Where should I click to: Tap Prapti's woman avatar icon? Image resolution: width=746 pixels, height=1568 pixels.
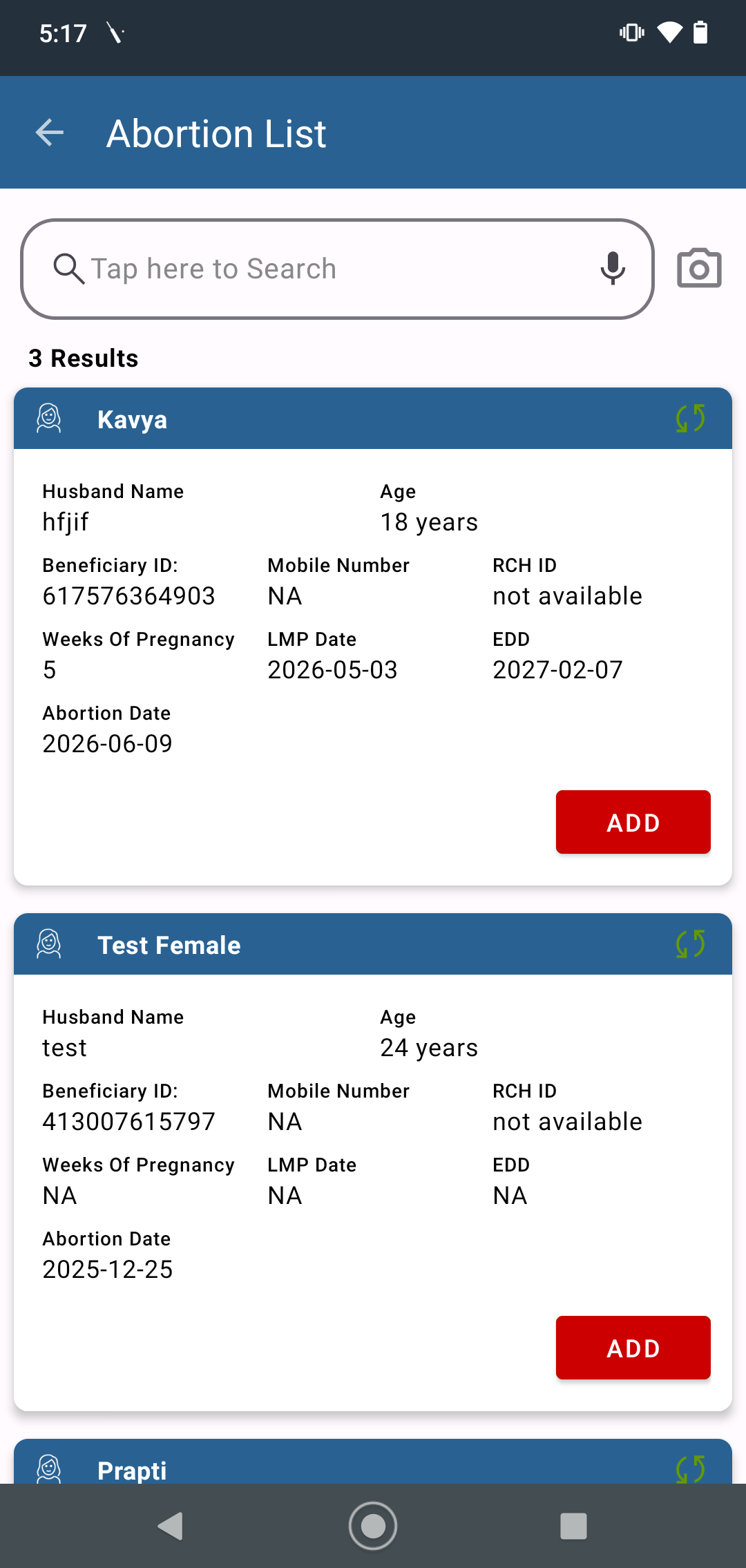pyautogui.click(x=49, y=1469)
